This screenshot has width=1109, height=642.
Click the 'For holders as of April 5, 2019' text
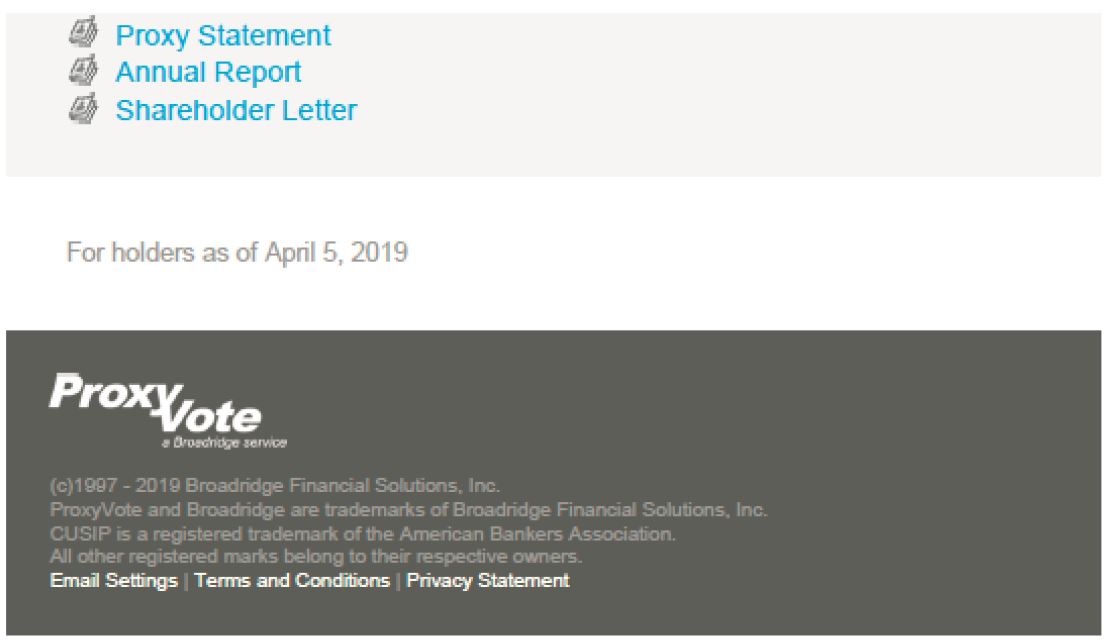237,252
